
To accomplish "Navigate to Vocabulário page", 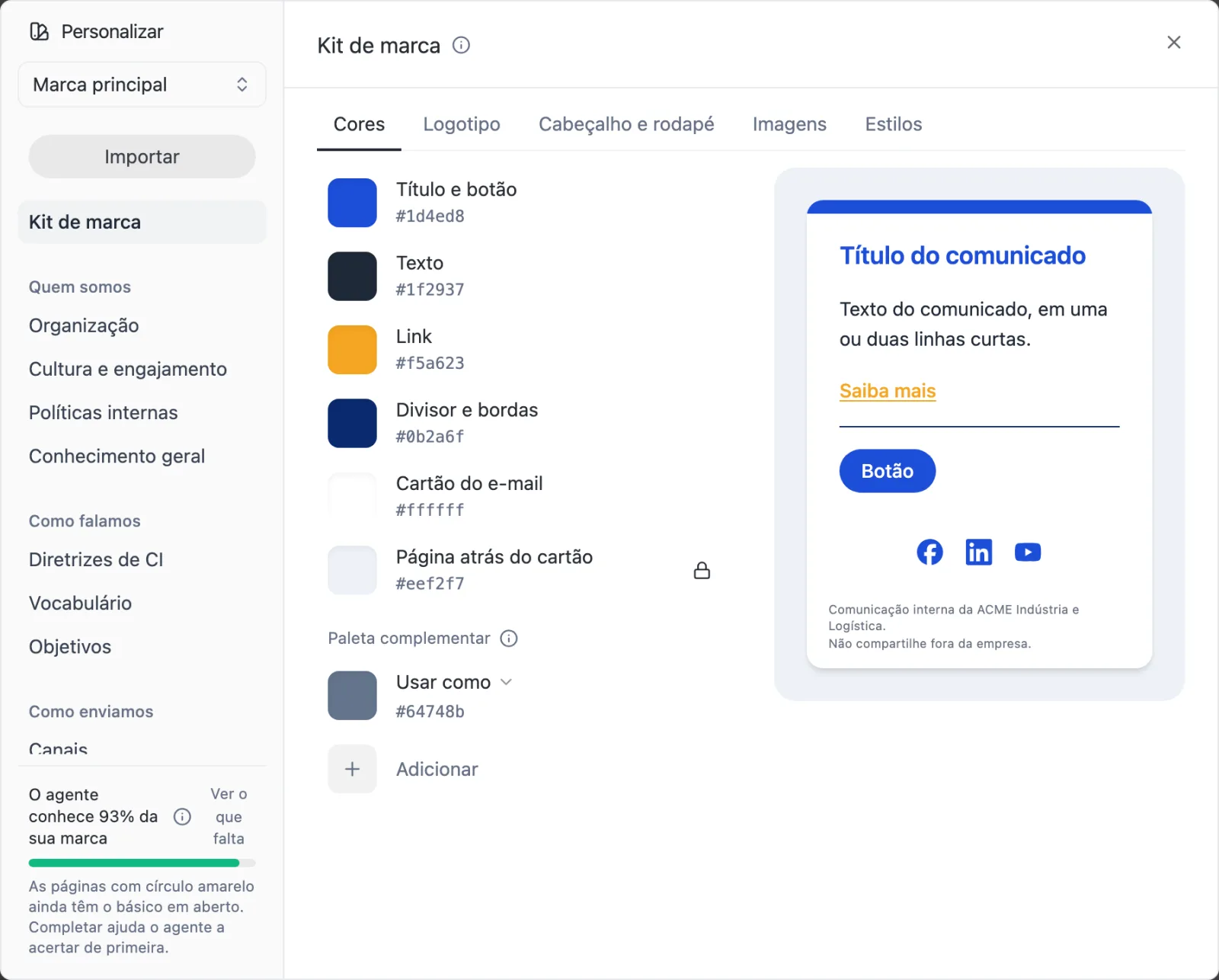I will (x=80, y=603).
